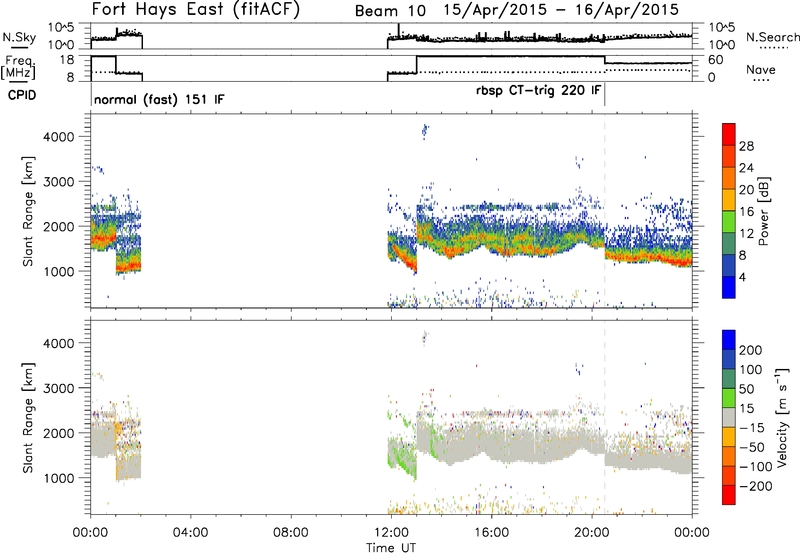Viewport: 800px width, 554px height.
Task: Click the 'Nave' label
Action: (761, 69)
